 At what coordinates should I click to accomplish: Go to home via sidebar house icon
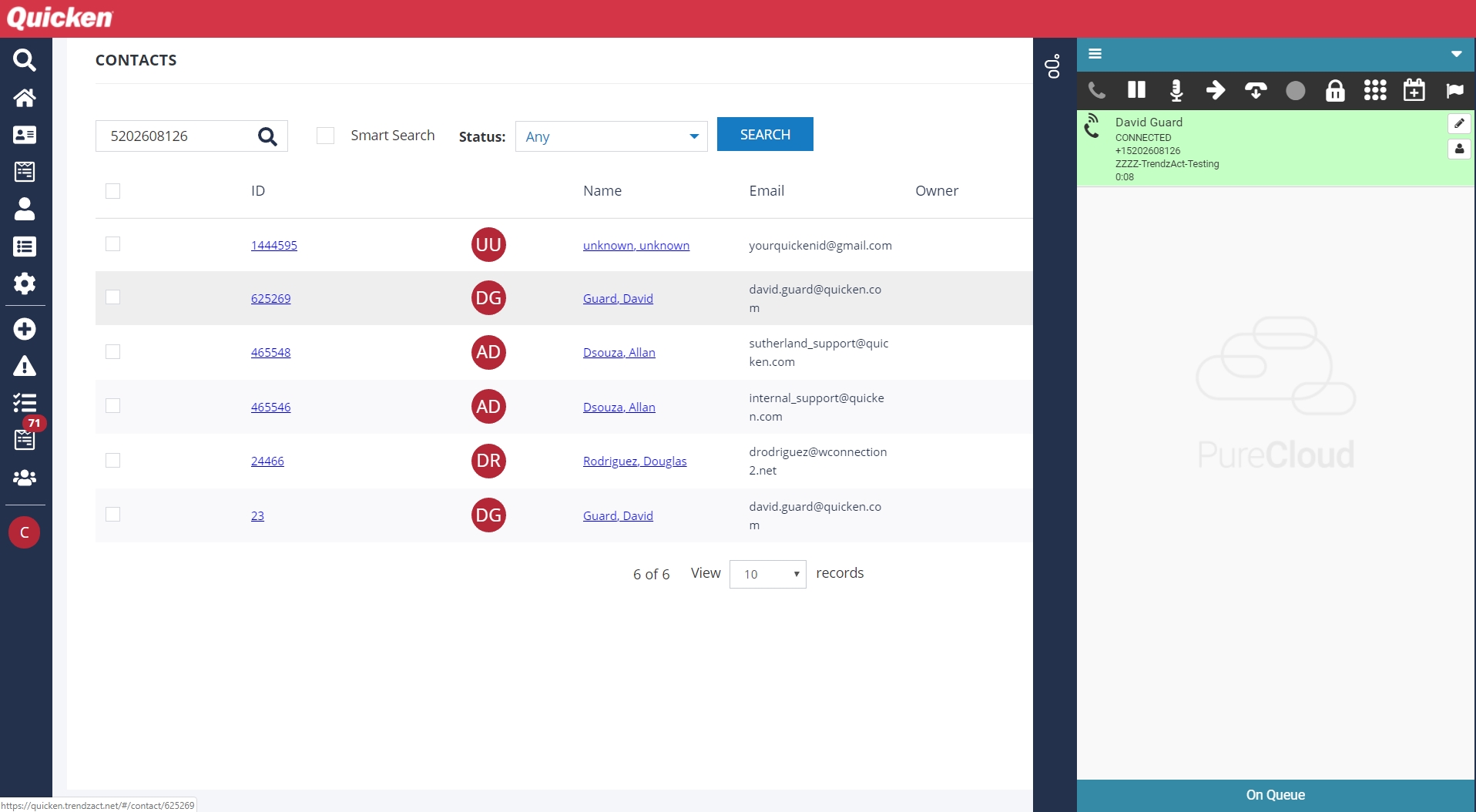25,98
